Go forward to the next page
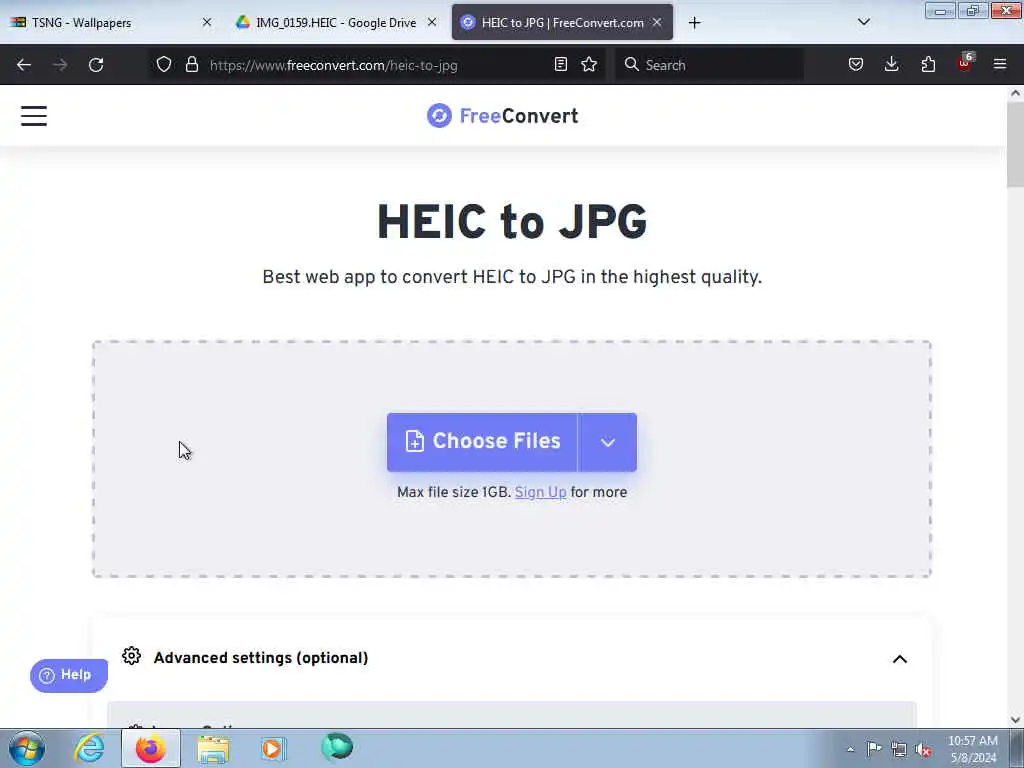Viewport: 1024px width, 768px height. (60, 65)
